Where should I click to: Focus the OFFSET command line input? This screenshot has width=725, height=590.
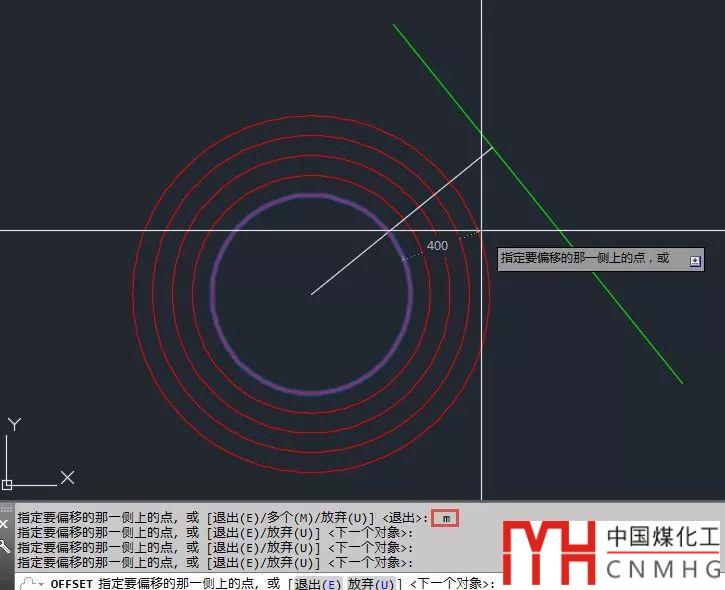pyautogui.click(x=600, y=583)
